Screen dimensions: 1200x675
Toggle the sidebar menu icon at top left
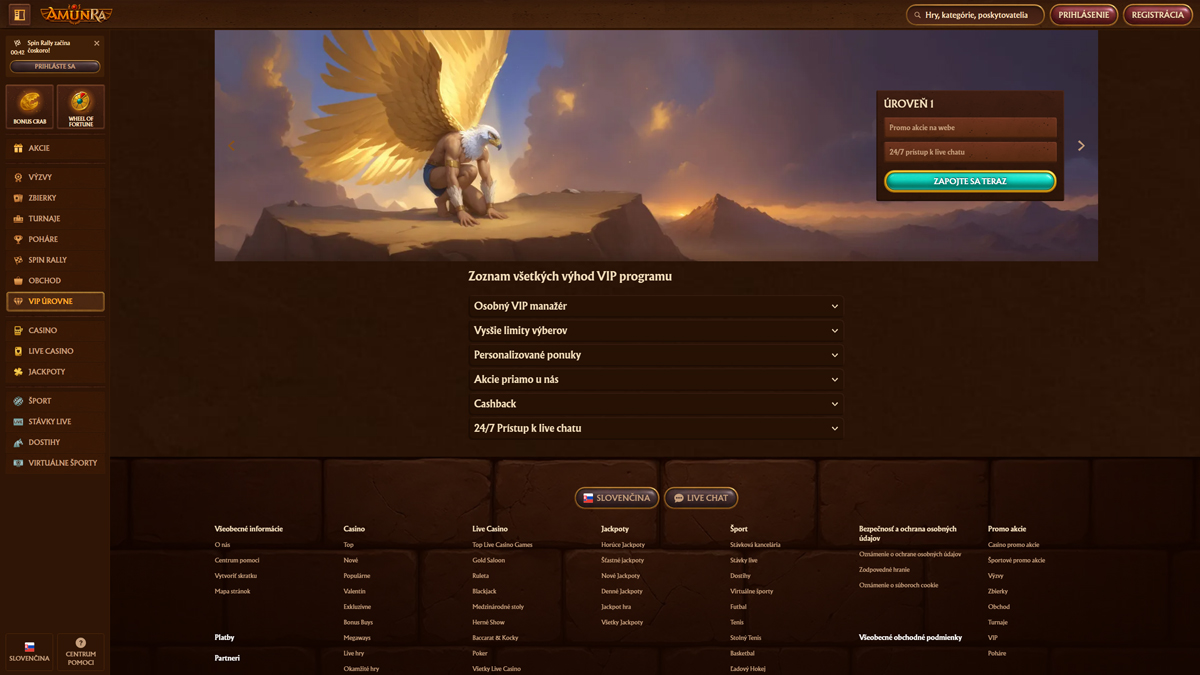click(x=19, y=15)
